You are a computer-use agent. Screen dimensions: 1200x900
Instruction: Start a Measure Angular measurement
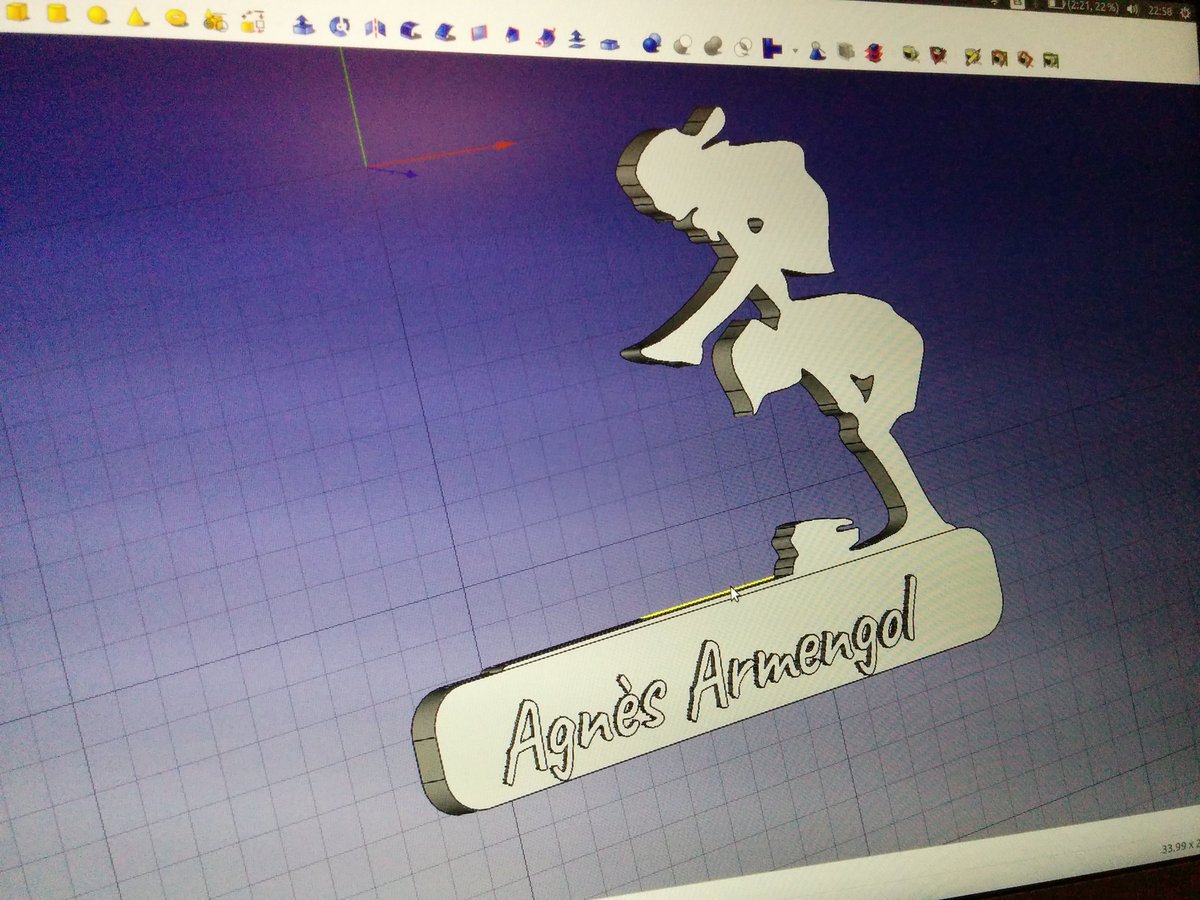coord(937,56)
